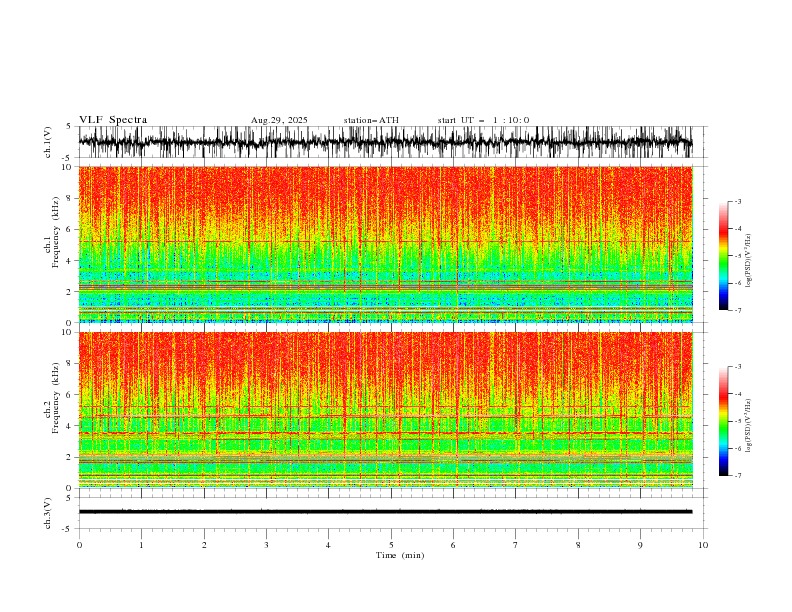Click inside the ch.2 spectrogram
The image size is (792, 612).
pos(386,410)
